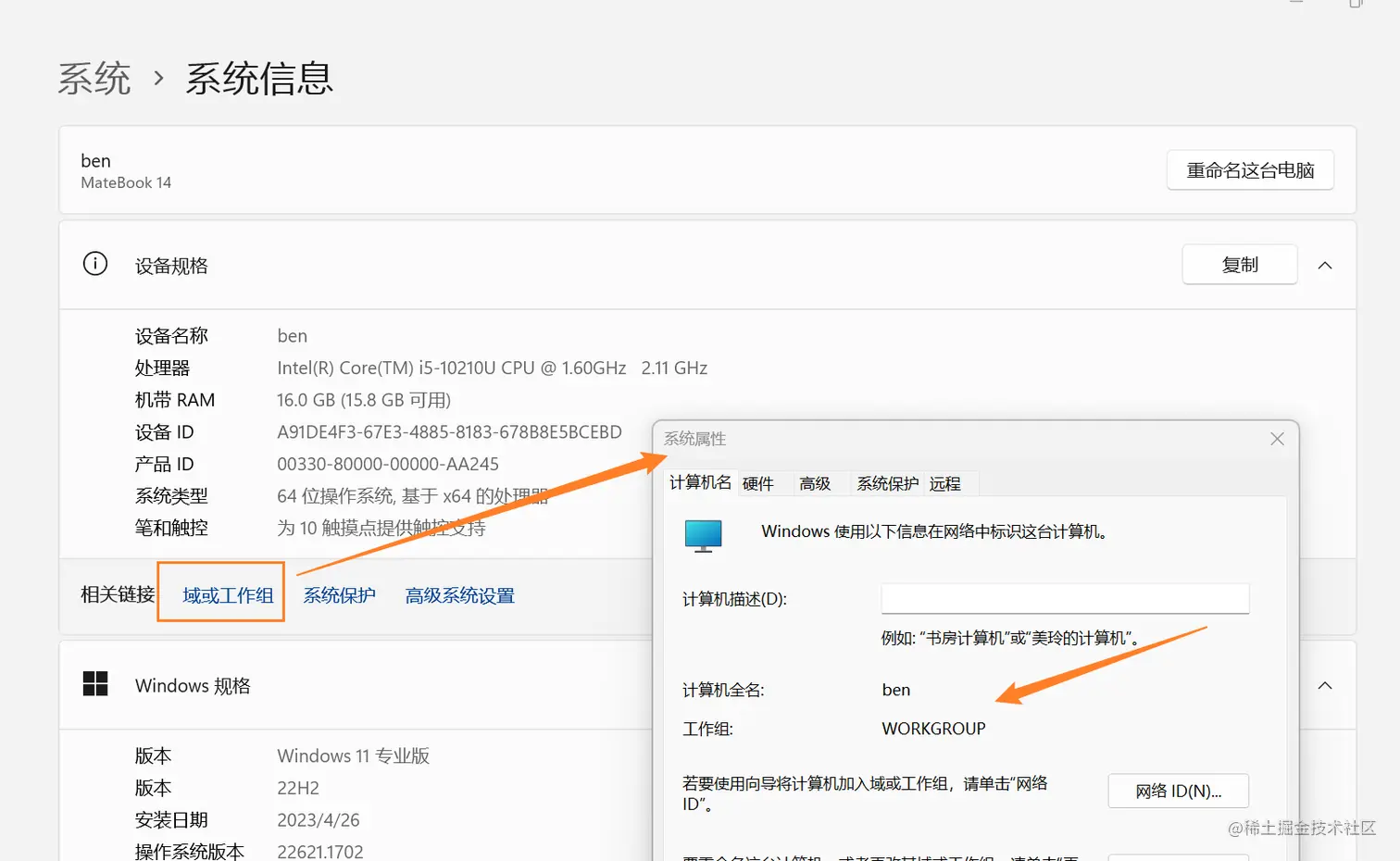
Task: Collapse the Windows 规格 section chevron
Action: pyautogui.click(x=1325, y=686)
